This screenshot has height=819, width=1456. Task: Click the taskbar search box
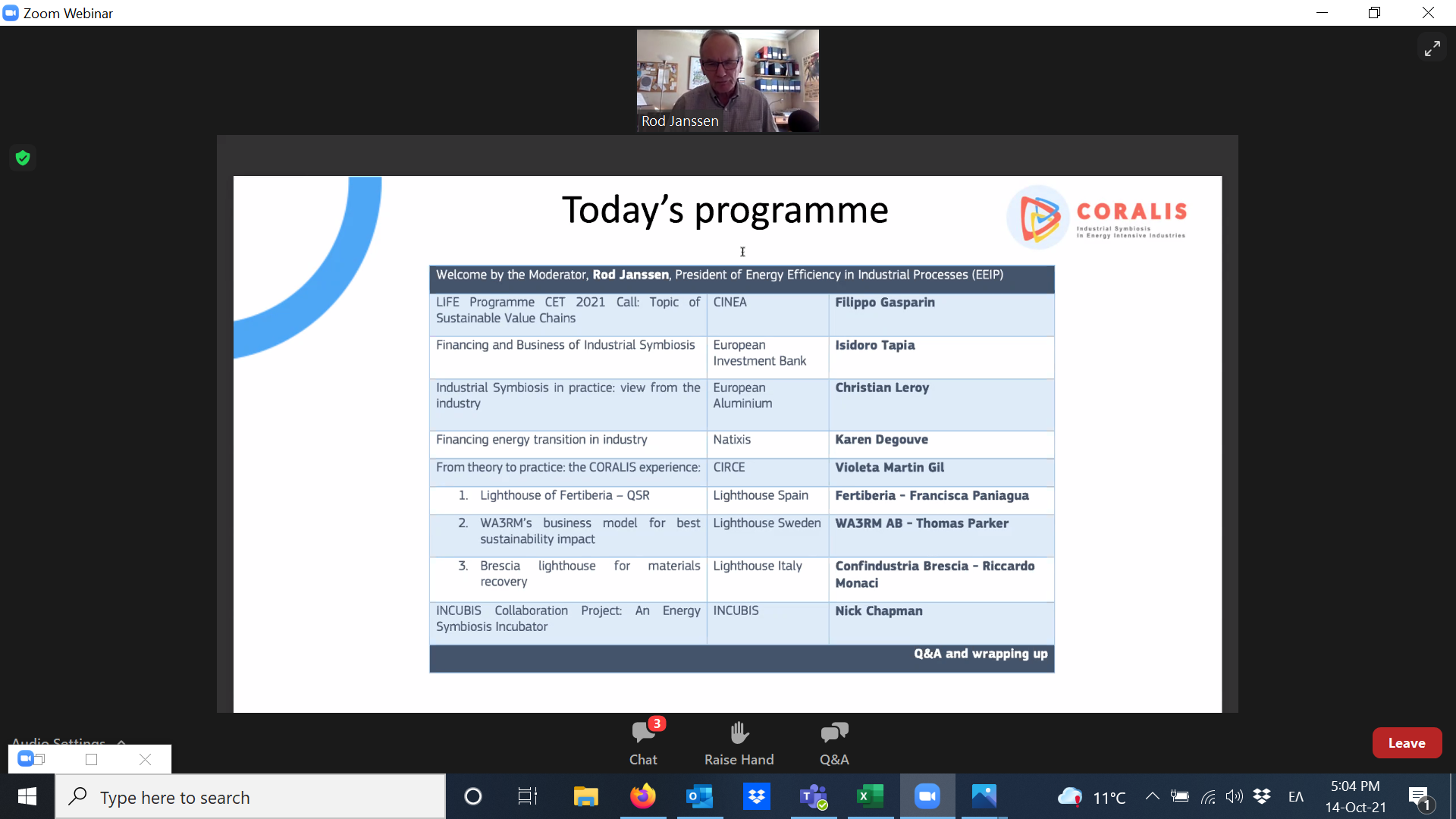coord(250,797)
